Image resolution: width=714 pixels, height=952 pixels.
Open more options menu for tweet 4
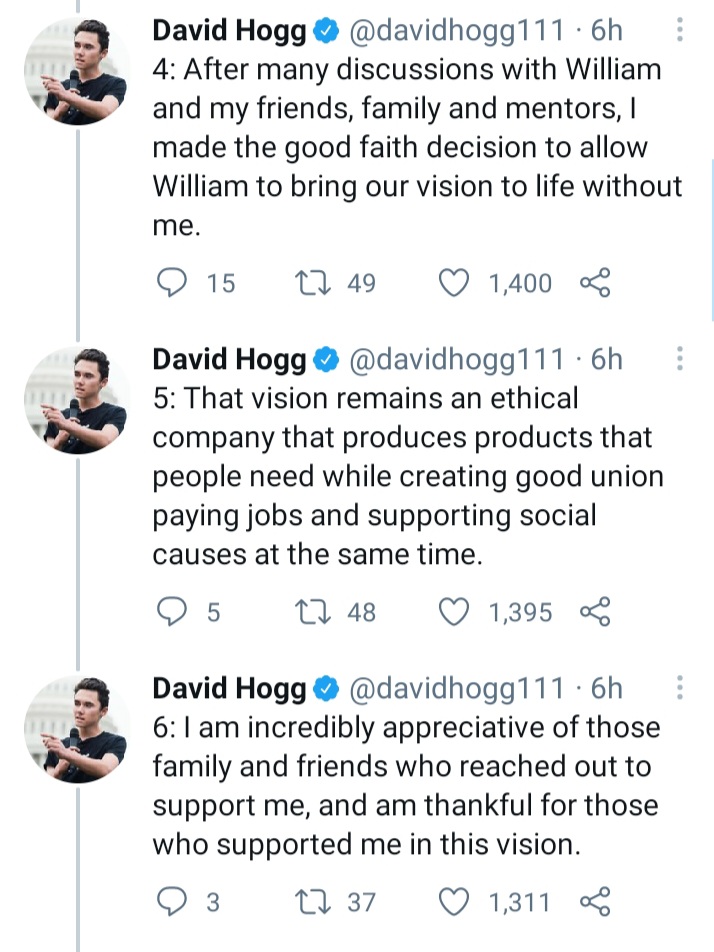(x=680, y=31)
